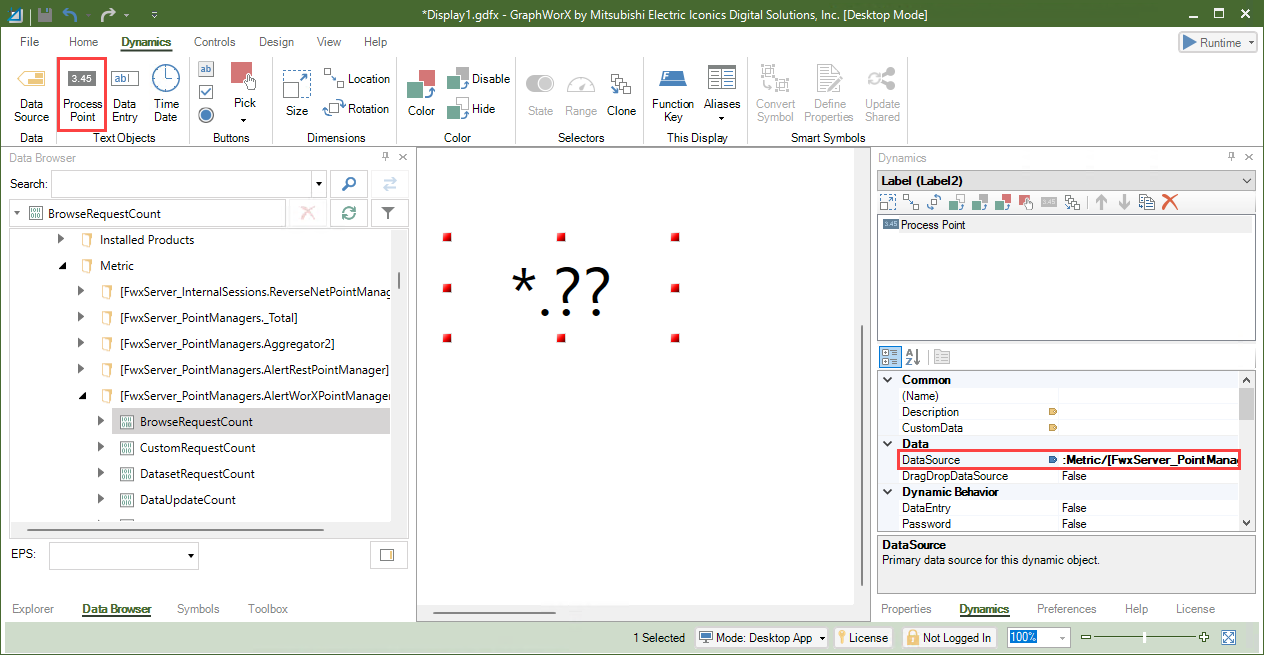Insert a radio button from the Buttons group

tap(206, 115)
